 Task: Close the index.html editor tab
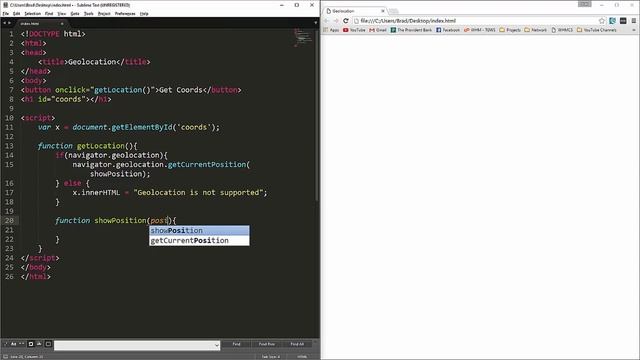62,24
